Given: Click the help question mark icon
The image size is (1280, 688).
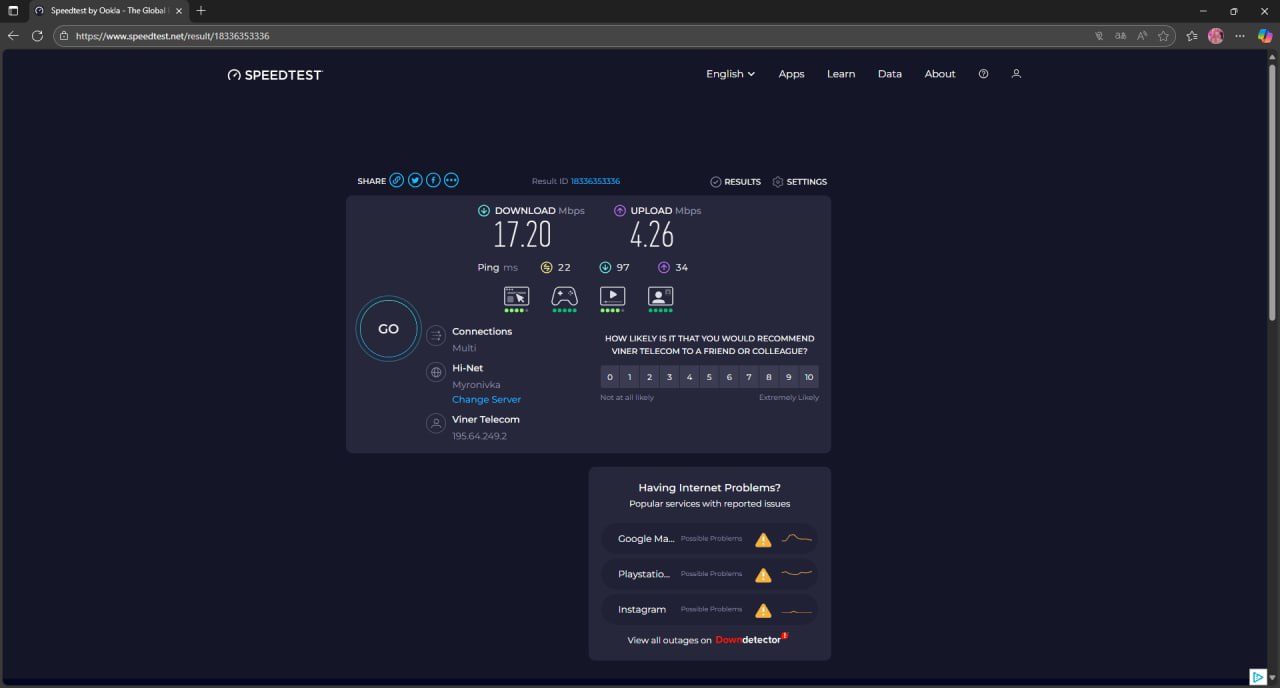Looking at the screenshot, I should 983,74.
